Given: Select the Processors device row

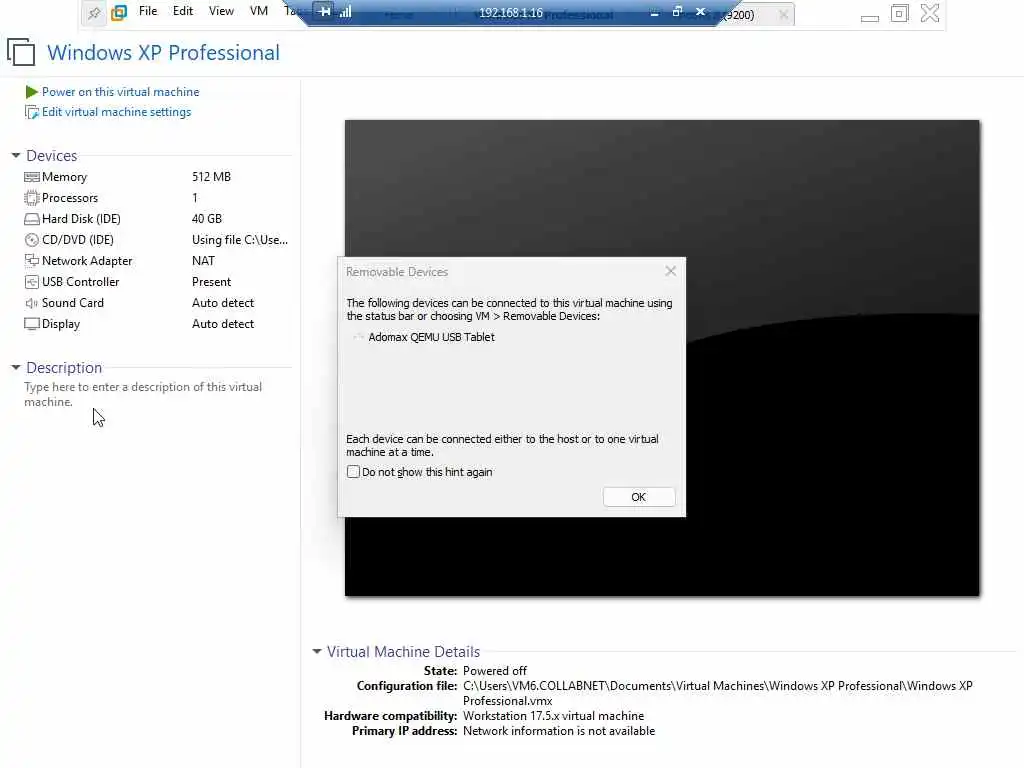Looking at the screenshot, I should coord(157,198).
